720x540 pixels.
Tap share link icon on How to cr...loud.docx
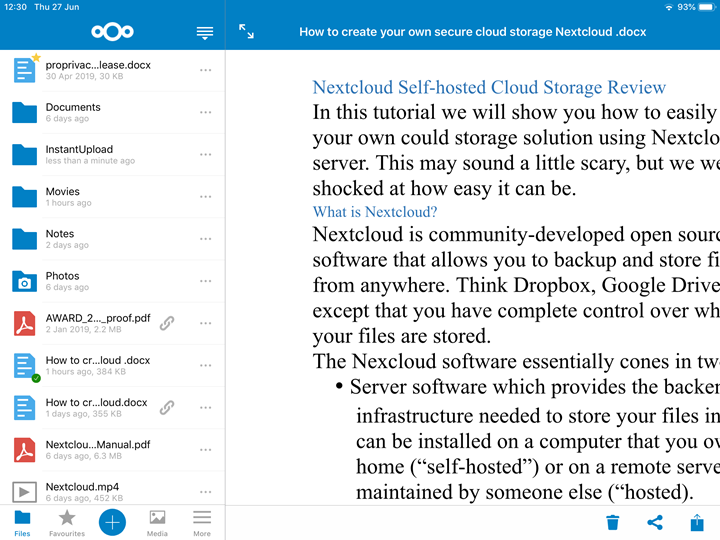click(167, 408)
